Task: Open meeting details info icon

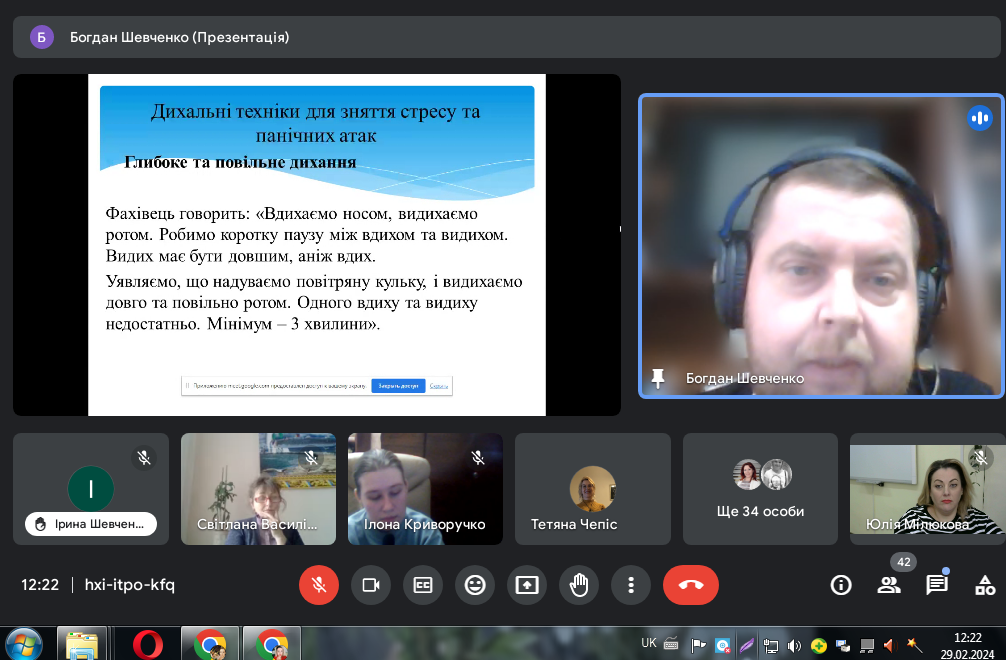Action: click(841, 585)
